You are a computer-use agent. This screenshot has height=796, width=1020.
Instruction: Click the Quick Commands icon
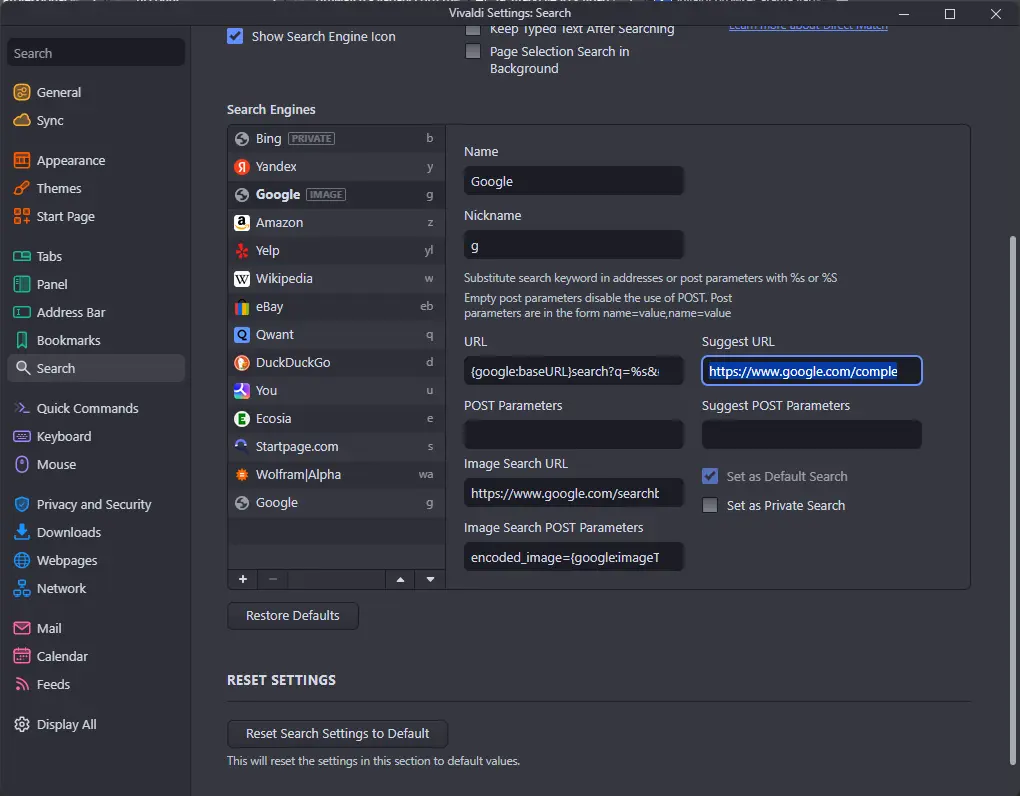tap(21, 408)
